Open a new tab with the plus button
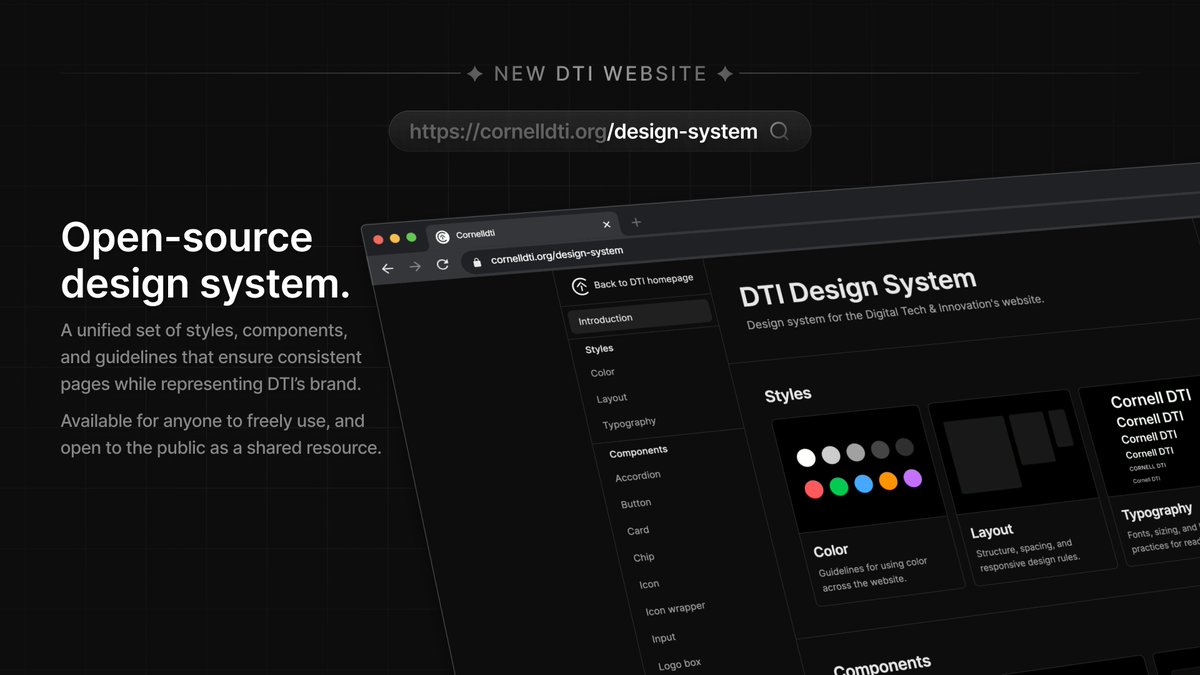 click(x=636, y=222)
